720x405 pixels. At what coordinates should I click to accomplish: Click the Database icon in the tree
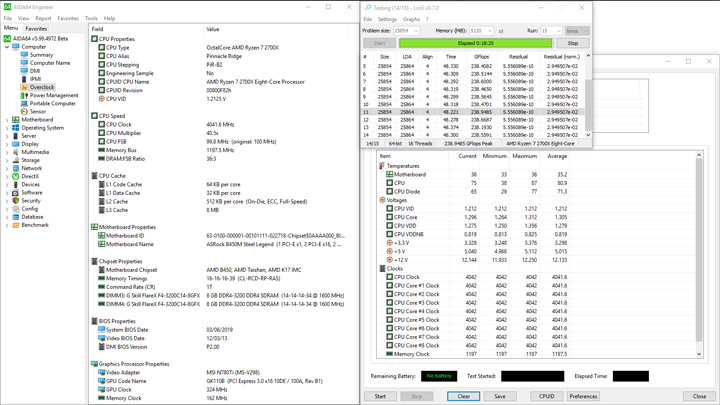[16, 217]
